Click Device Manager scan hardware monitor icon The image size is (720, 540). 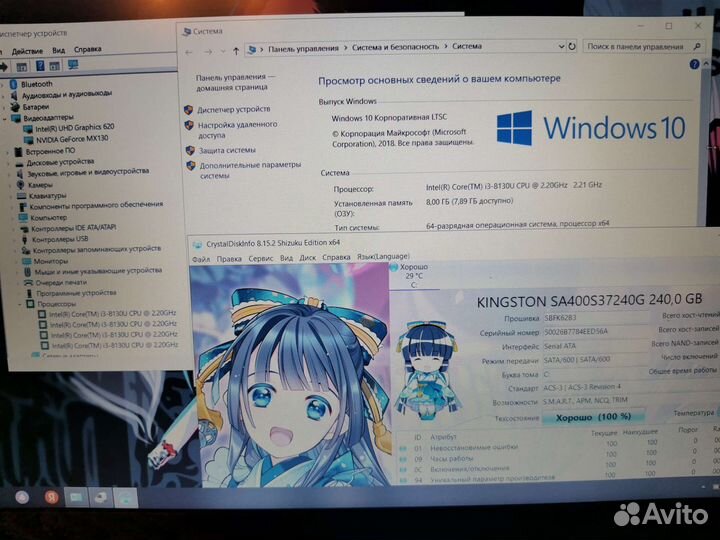[73, 65]
